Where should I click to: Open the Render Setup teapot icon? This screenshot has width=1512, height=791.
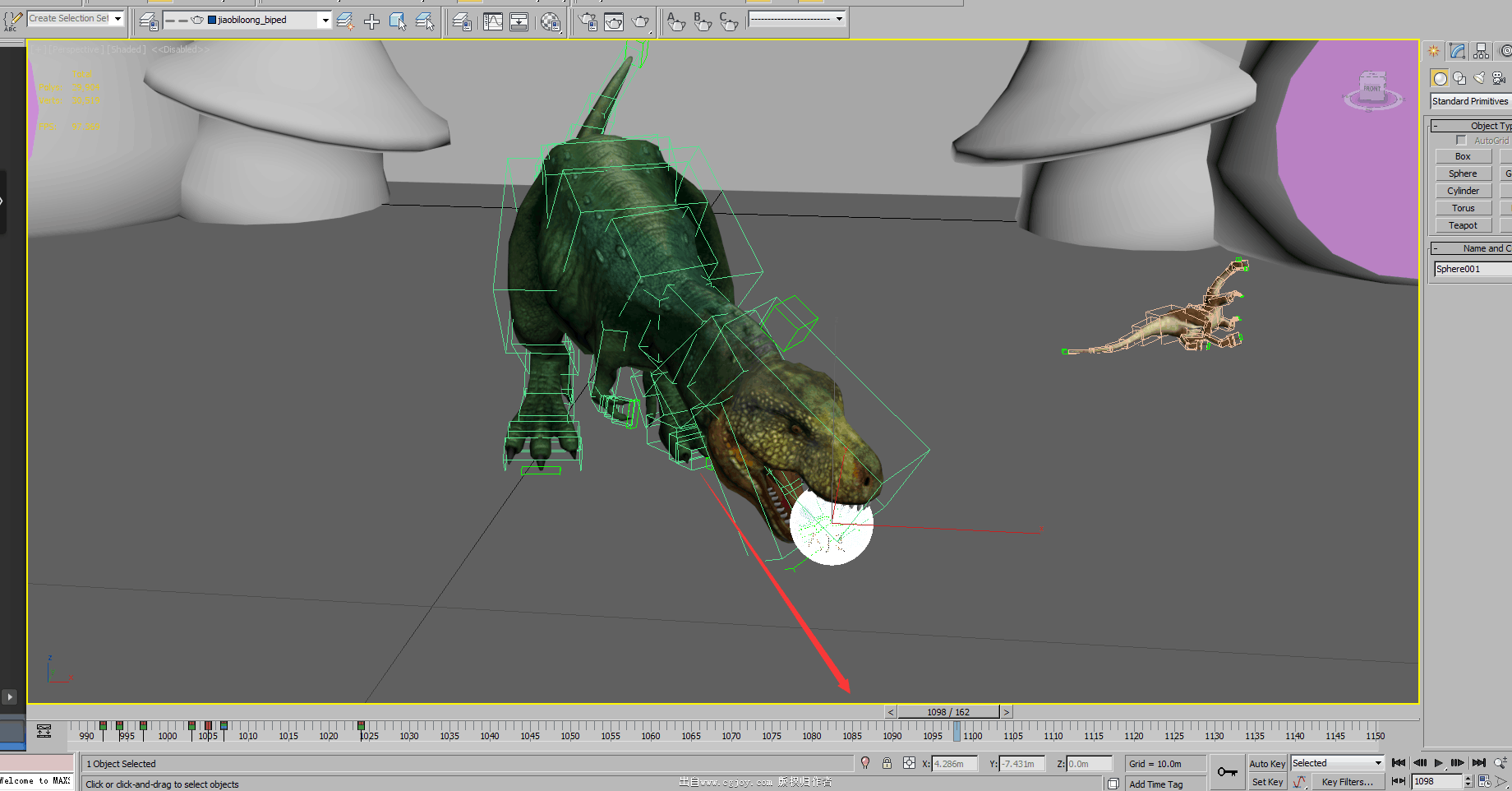[588, 22]
